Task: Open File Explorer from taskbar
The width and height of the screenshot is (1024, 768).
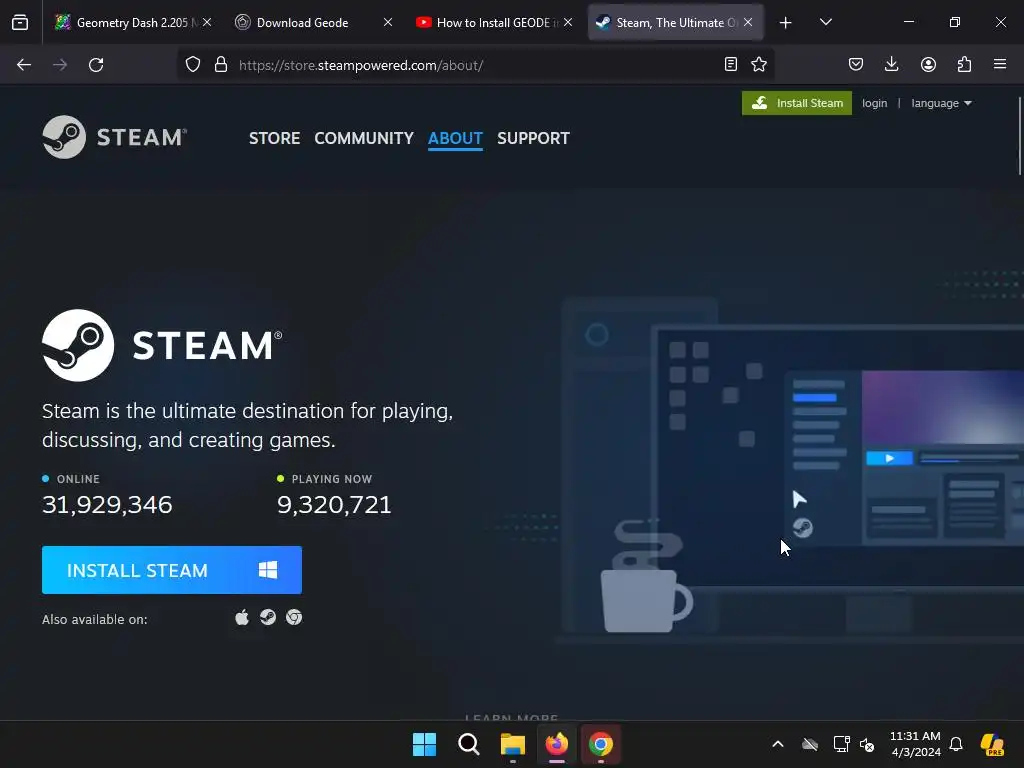Action: point(513,744)
